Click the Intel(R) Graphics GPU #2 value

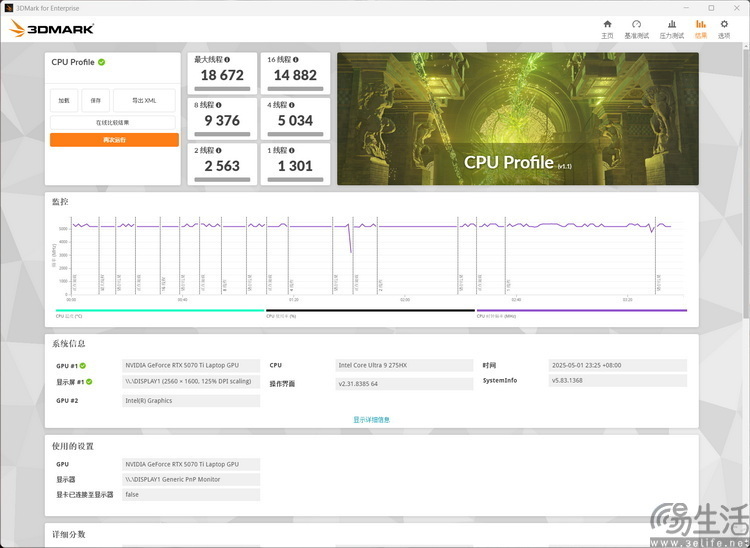[191, 401]
